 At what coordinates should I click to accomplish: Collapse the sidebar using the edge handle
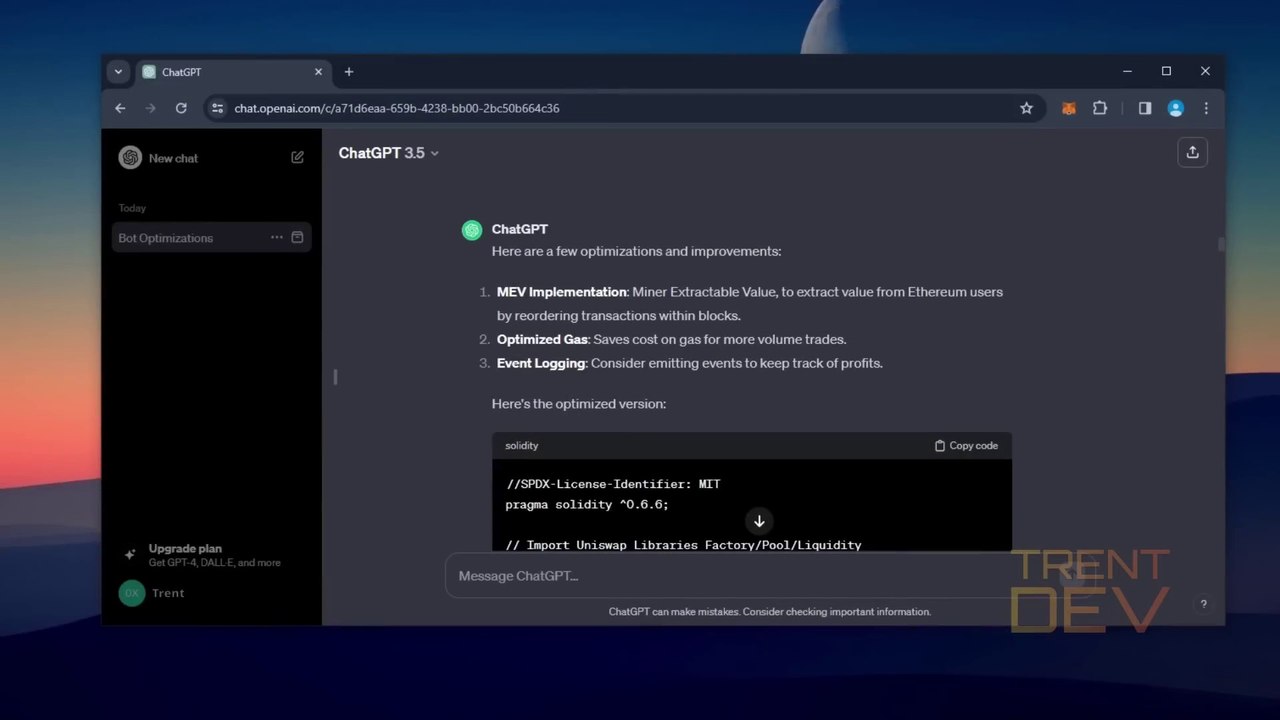click(x=335, y=376)
